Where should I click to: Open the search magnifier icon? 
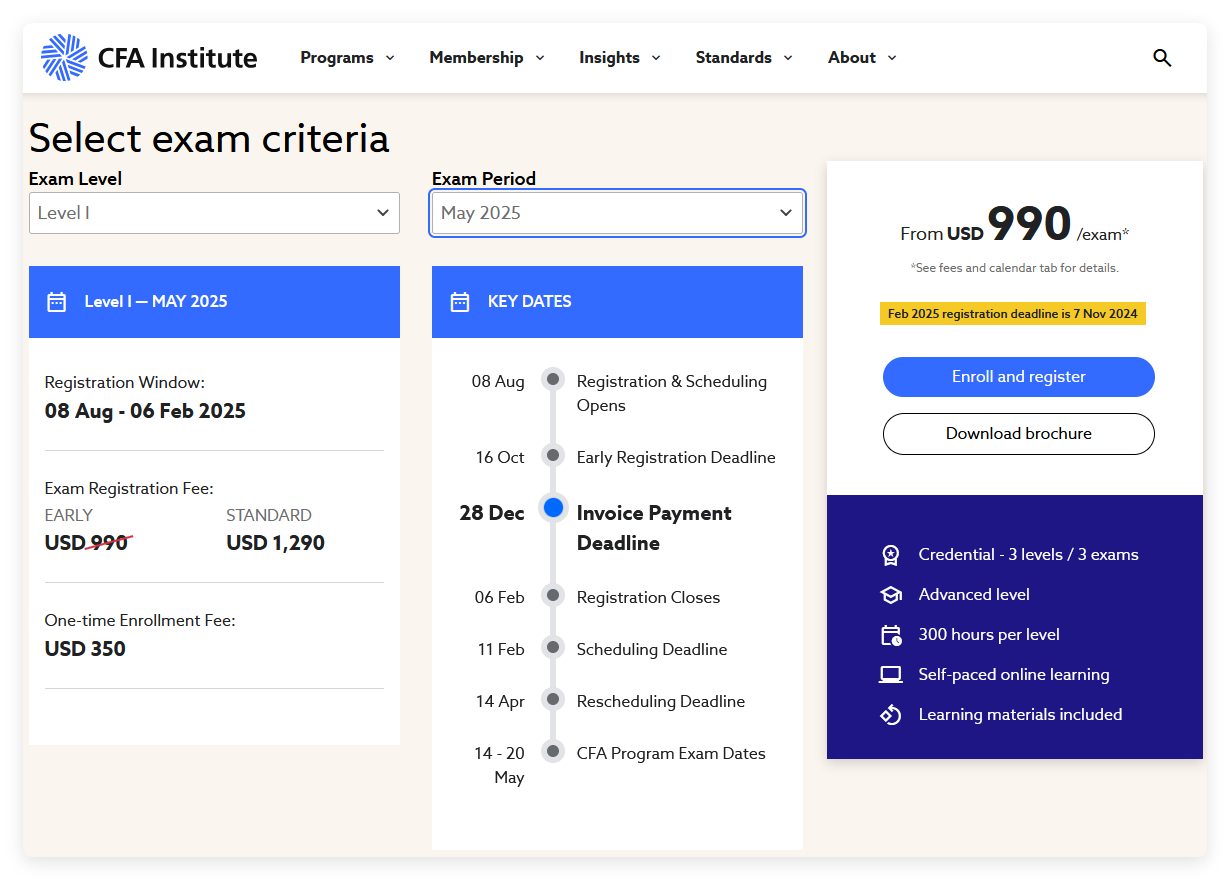click(x=1162, y=58)
